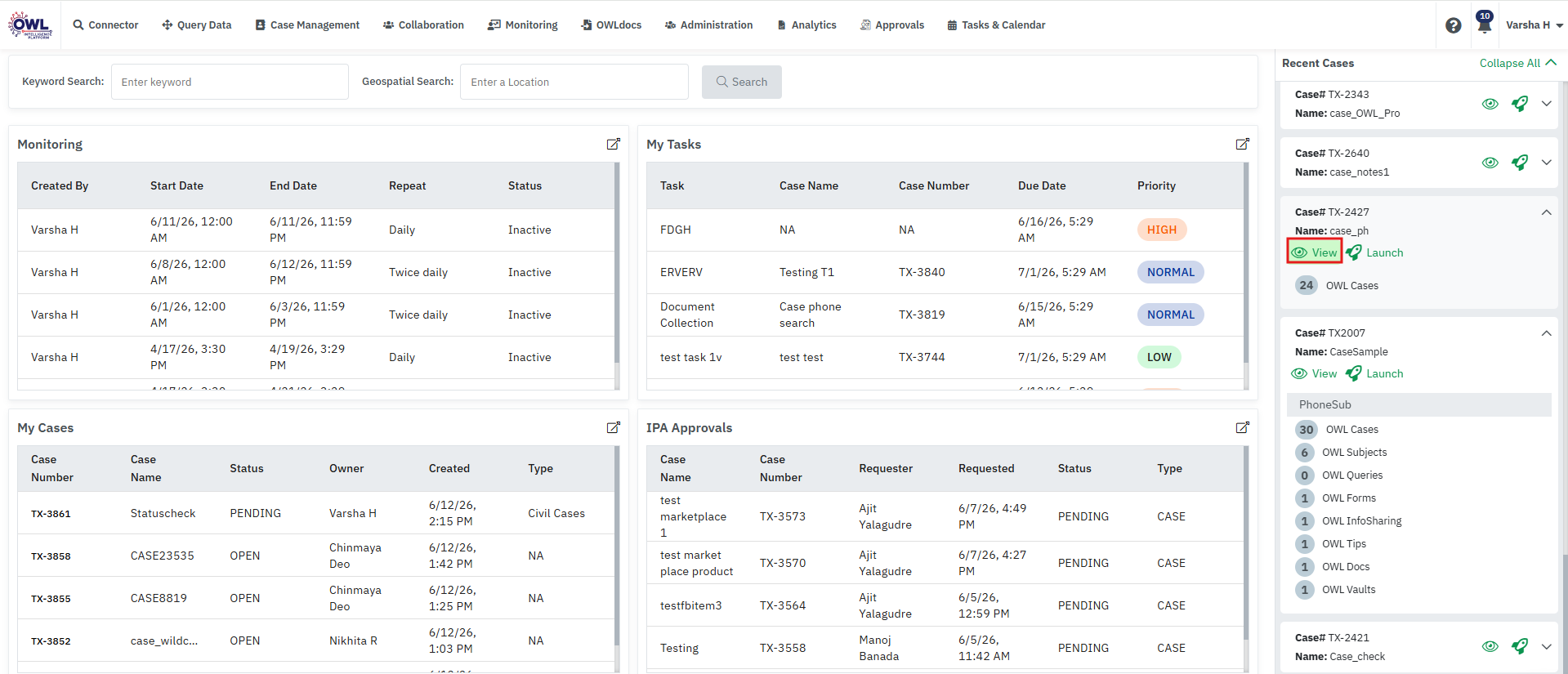Expand case TX-2640 details chevron
1568x674 pixels.
tap(1546, 163)
